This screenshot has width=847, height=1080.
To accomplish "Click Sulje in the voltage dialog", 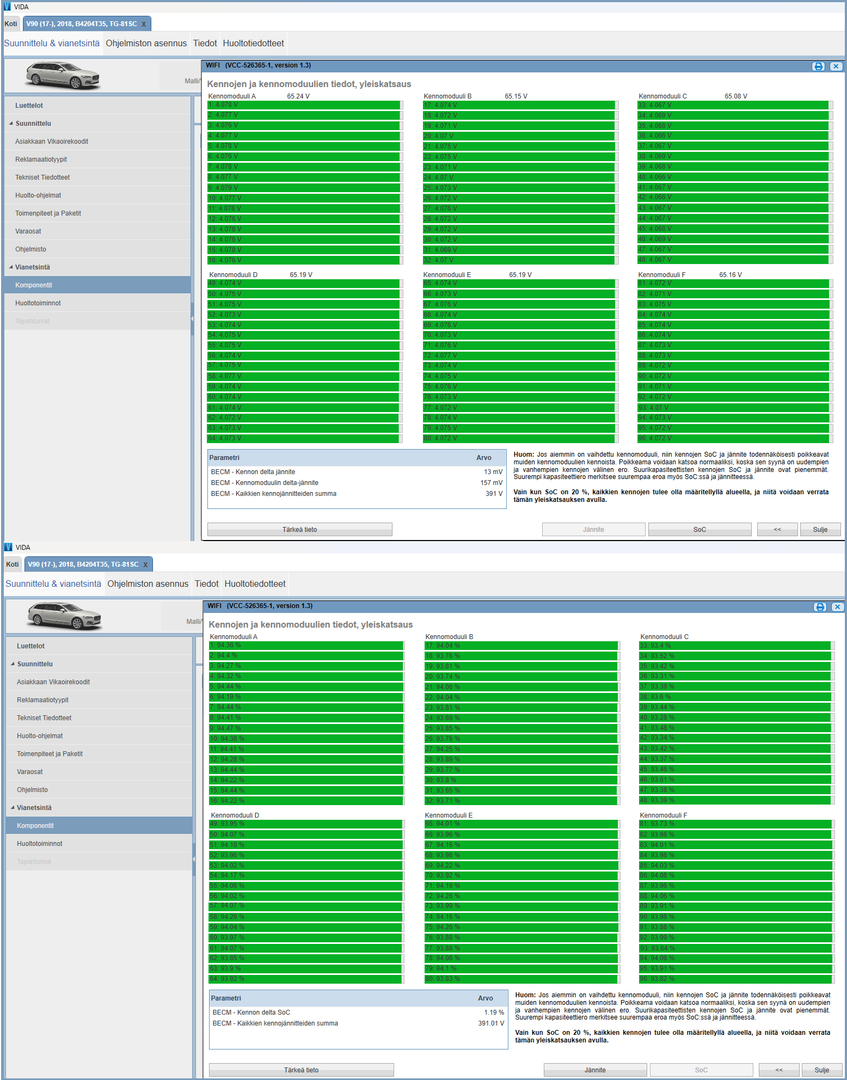I will (x=821, y=530).
